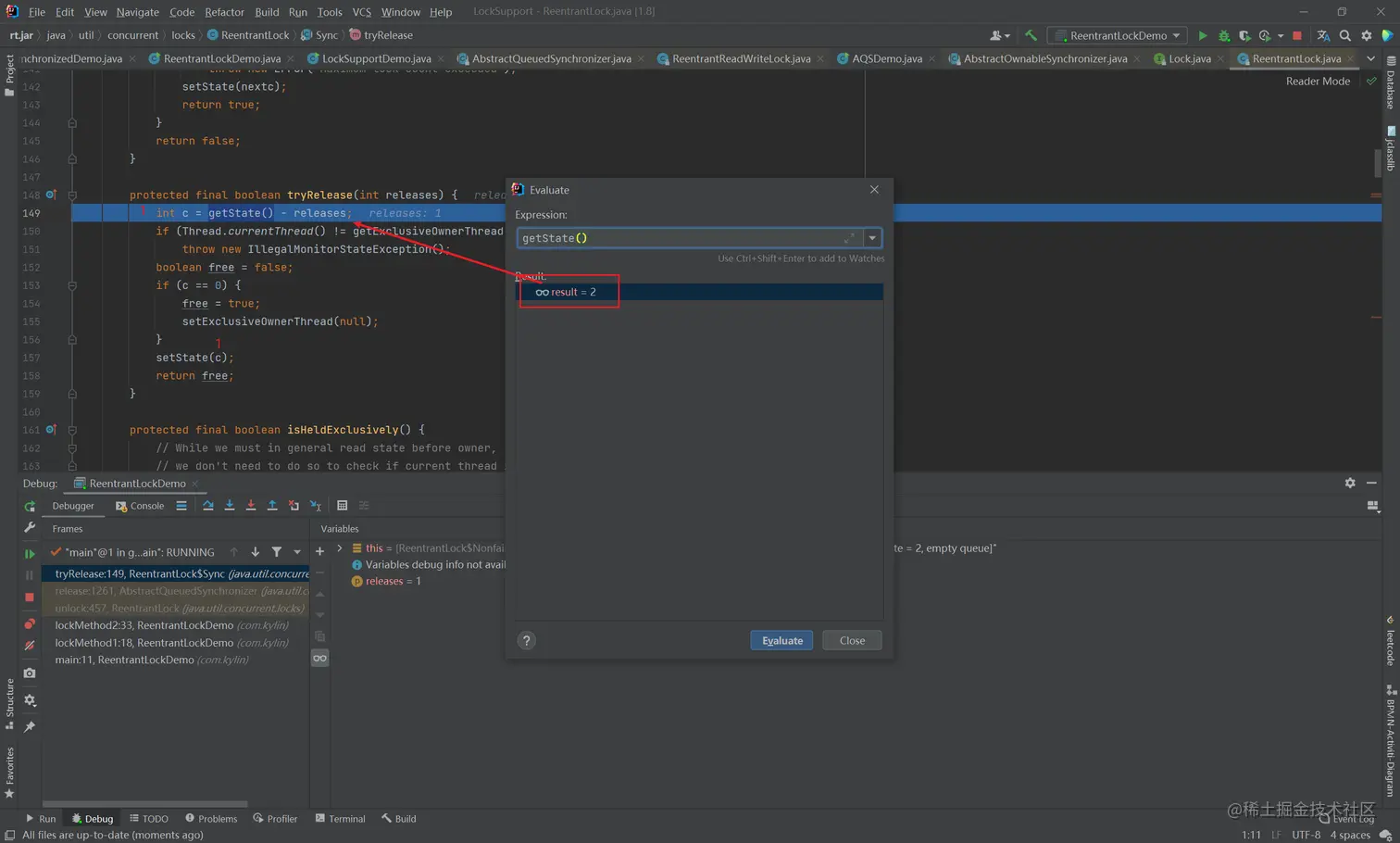Viewport: 1400px width, 843px height.
Task: Click the Translate icon in top toolbar
Action: (1323, 35)
